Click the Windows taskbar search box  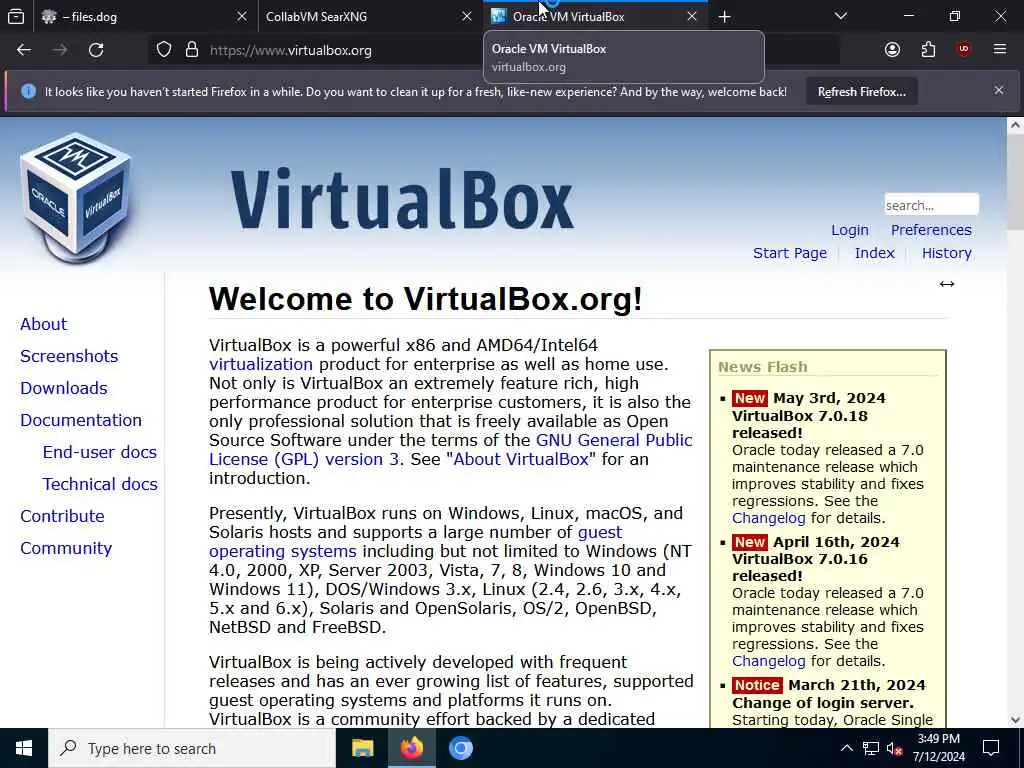pyautogui.click(x=191, y=748)
